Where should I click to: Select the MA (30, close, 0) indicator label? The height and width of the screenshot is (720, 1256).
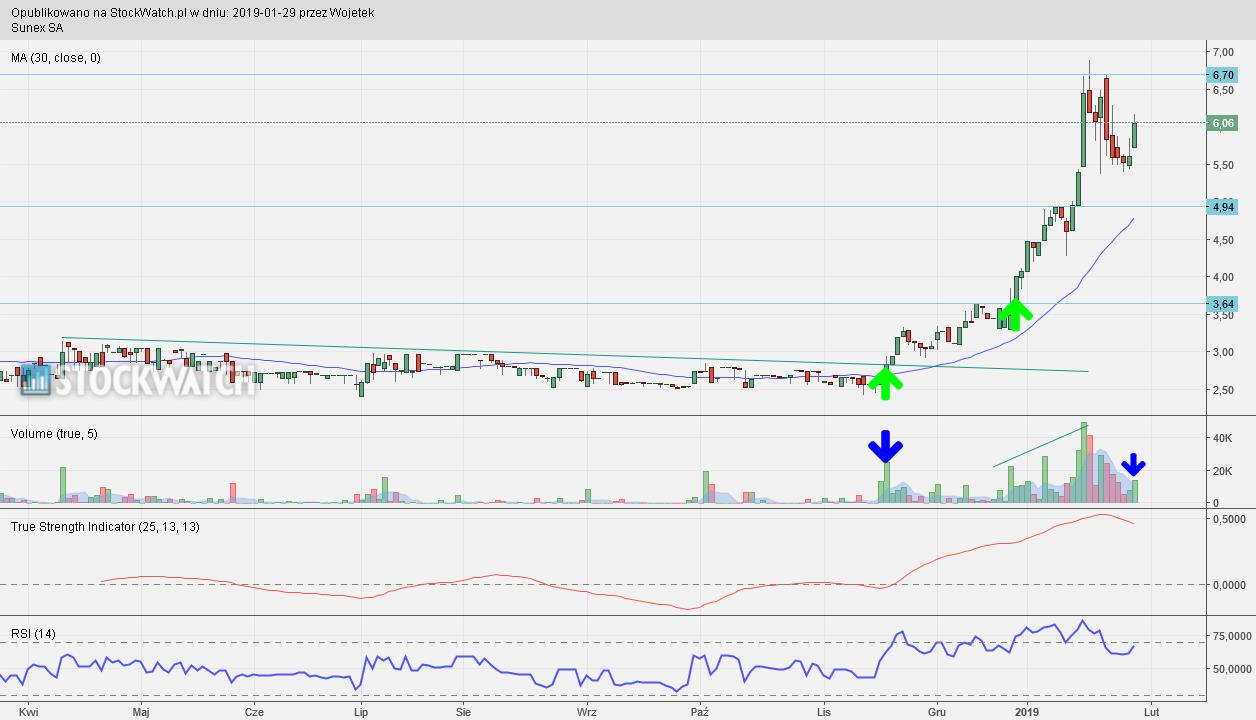pos(56,58)
